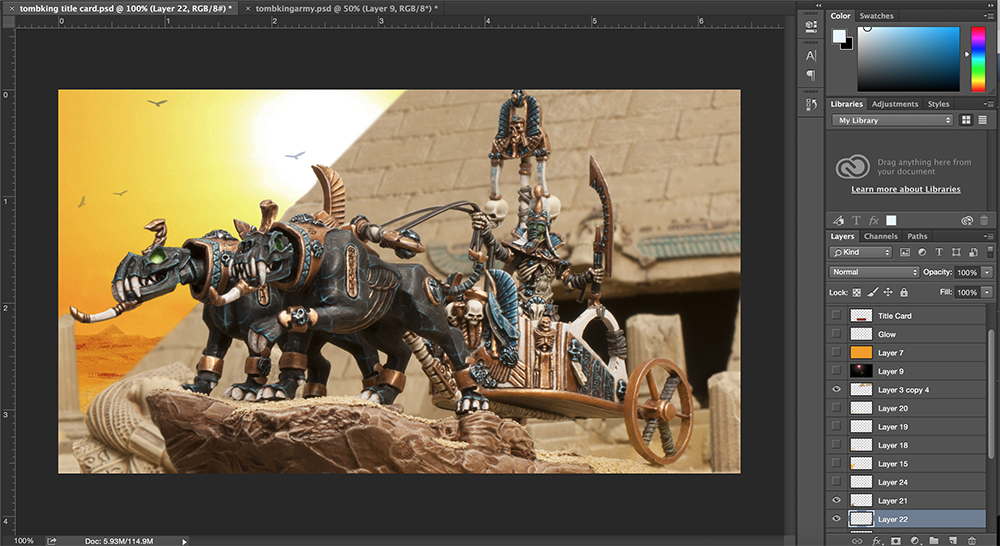Filter layers by type (T) icon
The image size is (1000, 546).
pos(939,252)
